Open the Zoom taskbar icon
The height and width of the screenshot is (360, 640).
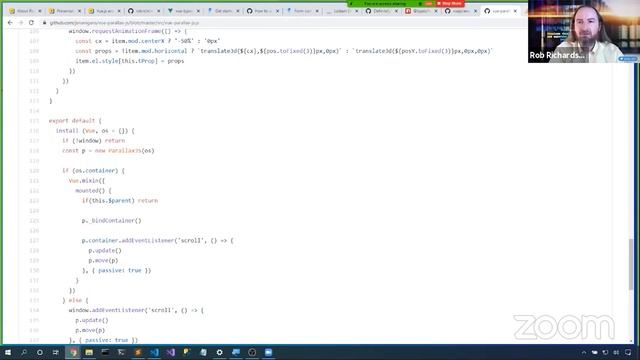268,352
